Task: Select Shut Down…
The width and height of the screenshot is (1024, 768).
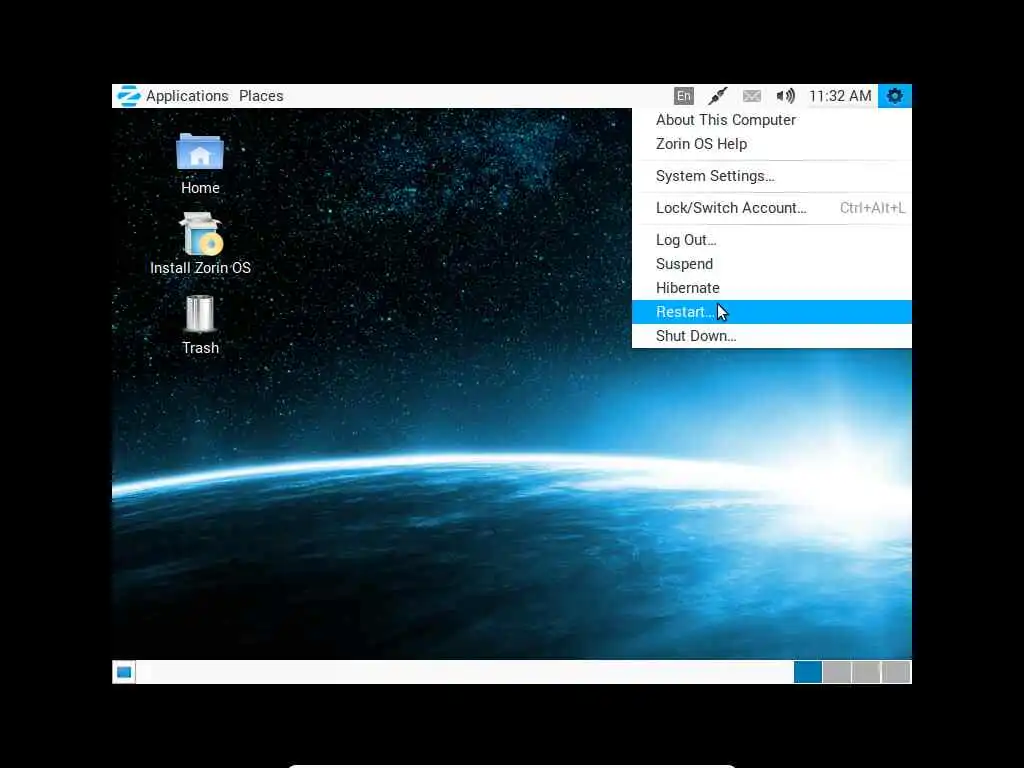Action: click(771, 336)
